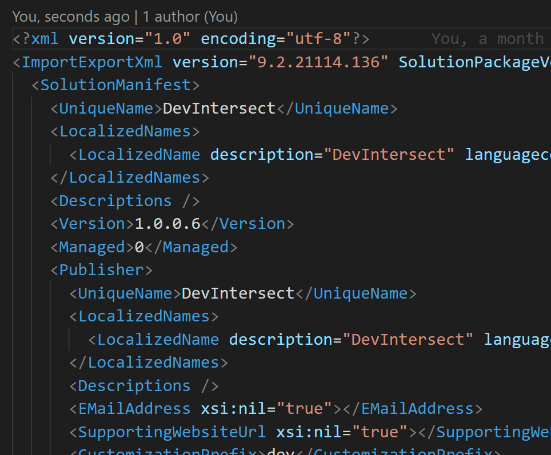The image size is (551, 455).
Task: Click the opening SupportingWebsiteUrl tag name
Action: (172, 432)
